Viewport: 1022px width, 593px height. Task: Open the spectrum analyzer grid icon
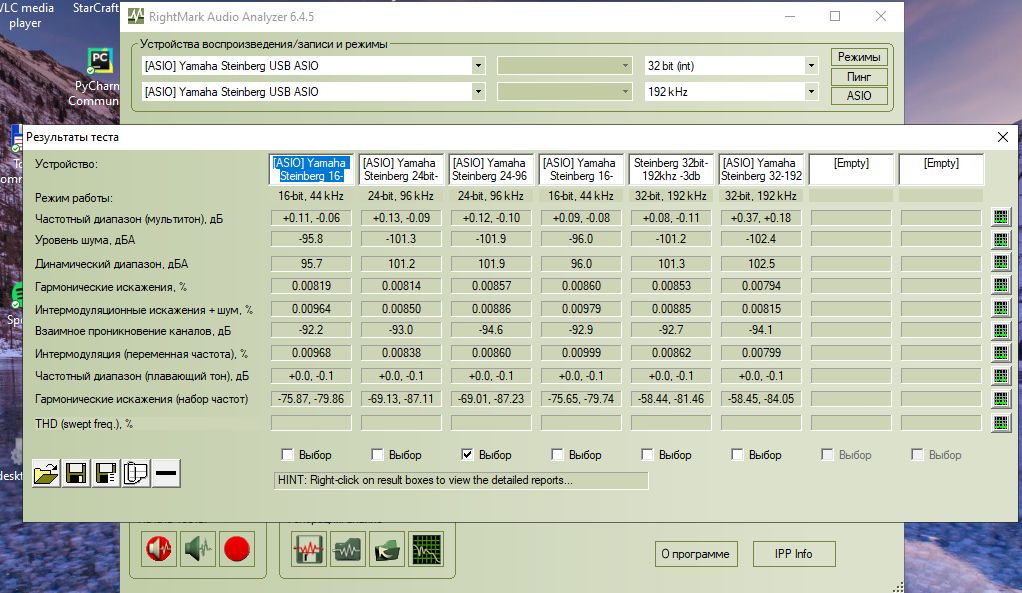(x=426, y=549)
